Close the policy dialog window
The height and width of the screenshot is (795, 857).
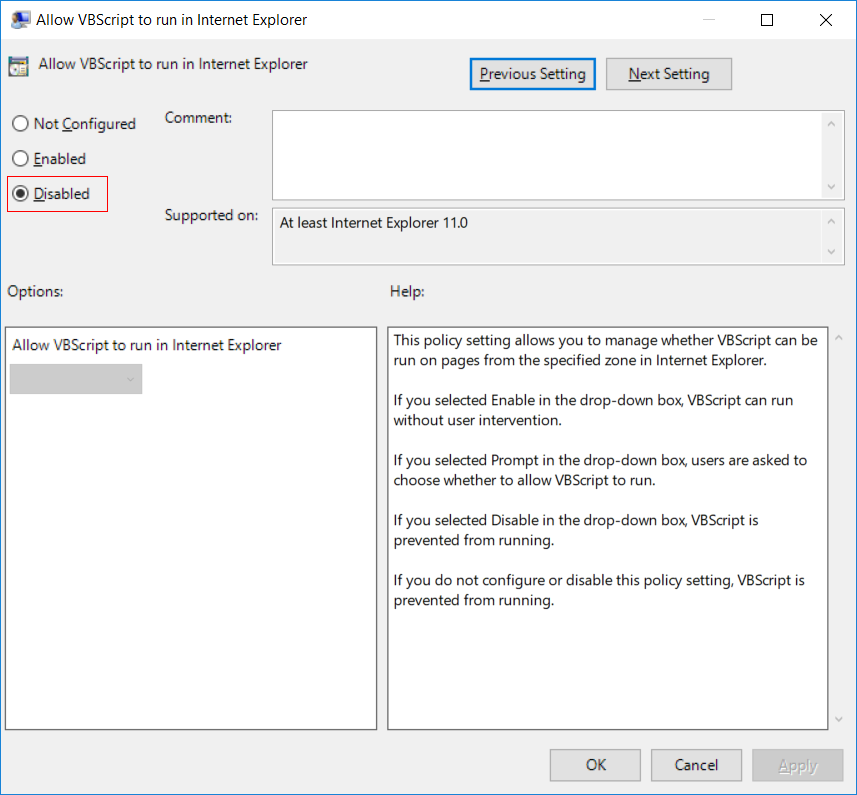[826, 20]
